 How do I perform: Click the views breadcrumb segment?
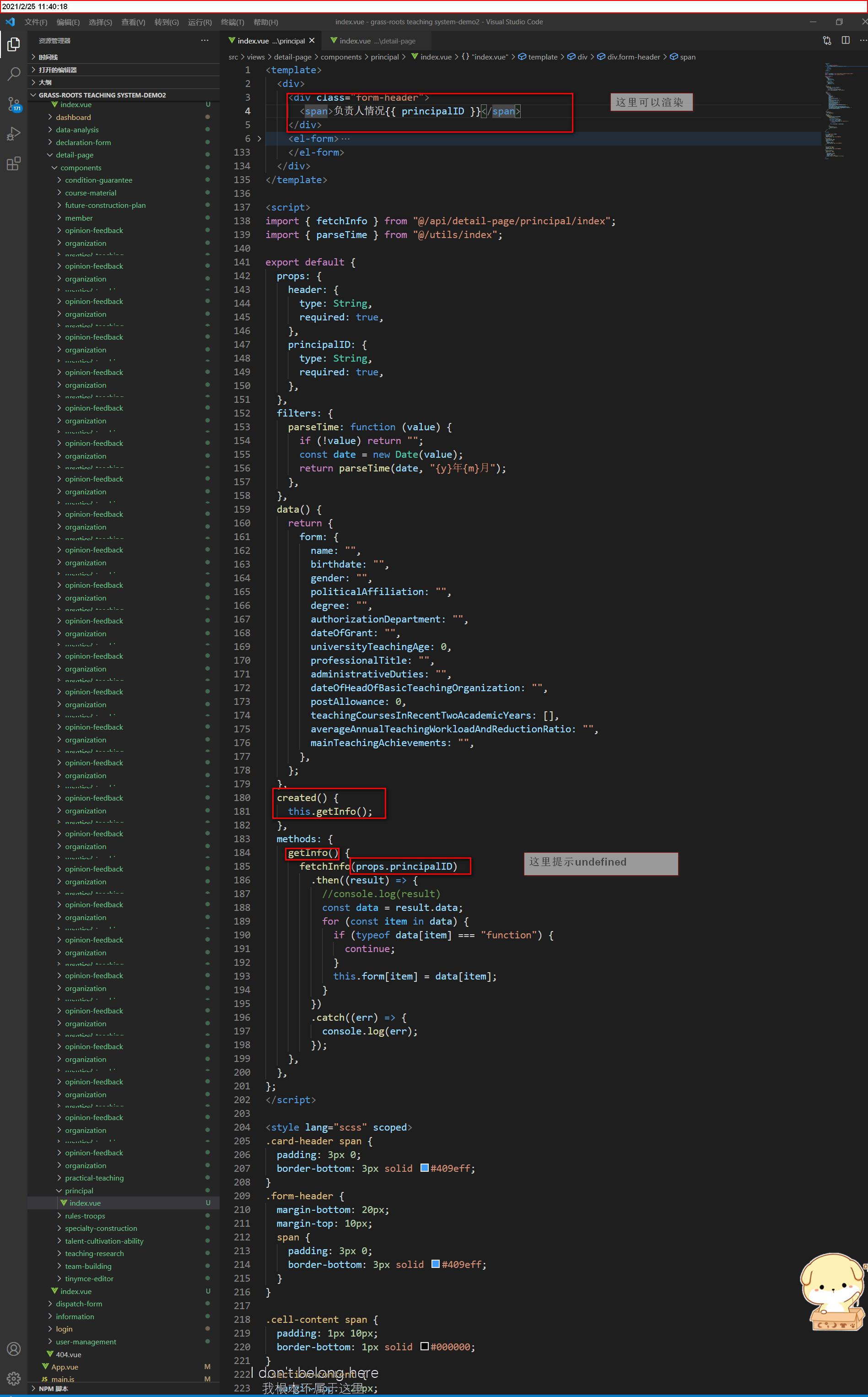pyautogui.click(x=255, y=57)
